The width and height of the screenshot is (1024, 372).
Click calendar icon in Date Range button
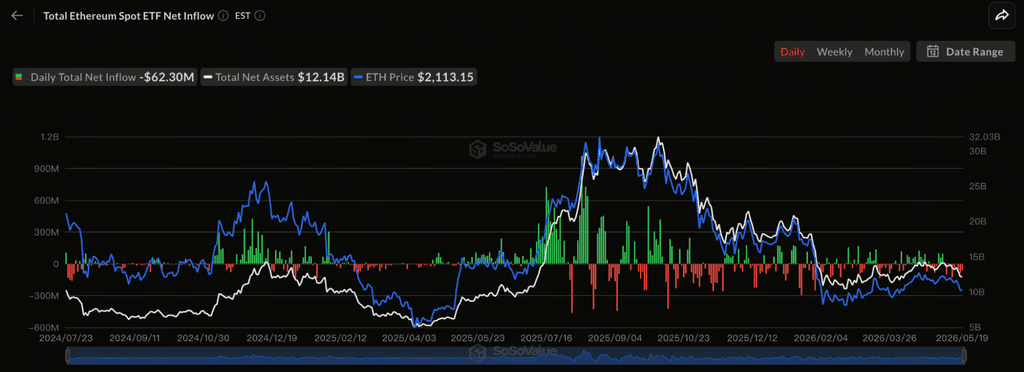(x=933, y=52)
